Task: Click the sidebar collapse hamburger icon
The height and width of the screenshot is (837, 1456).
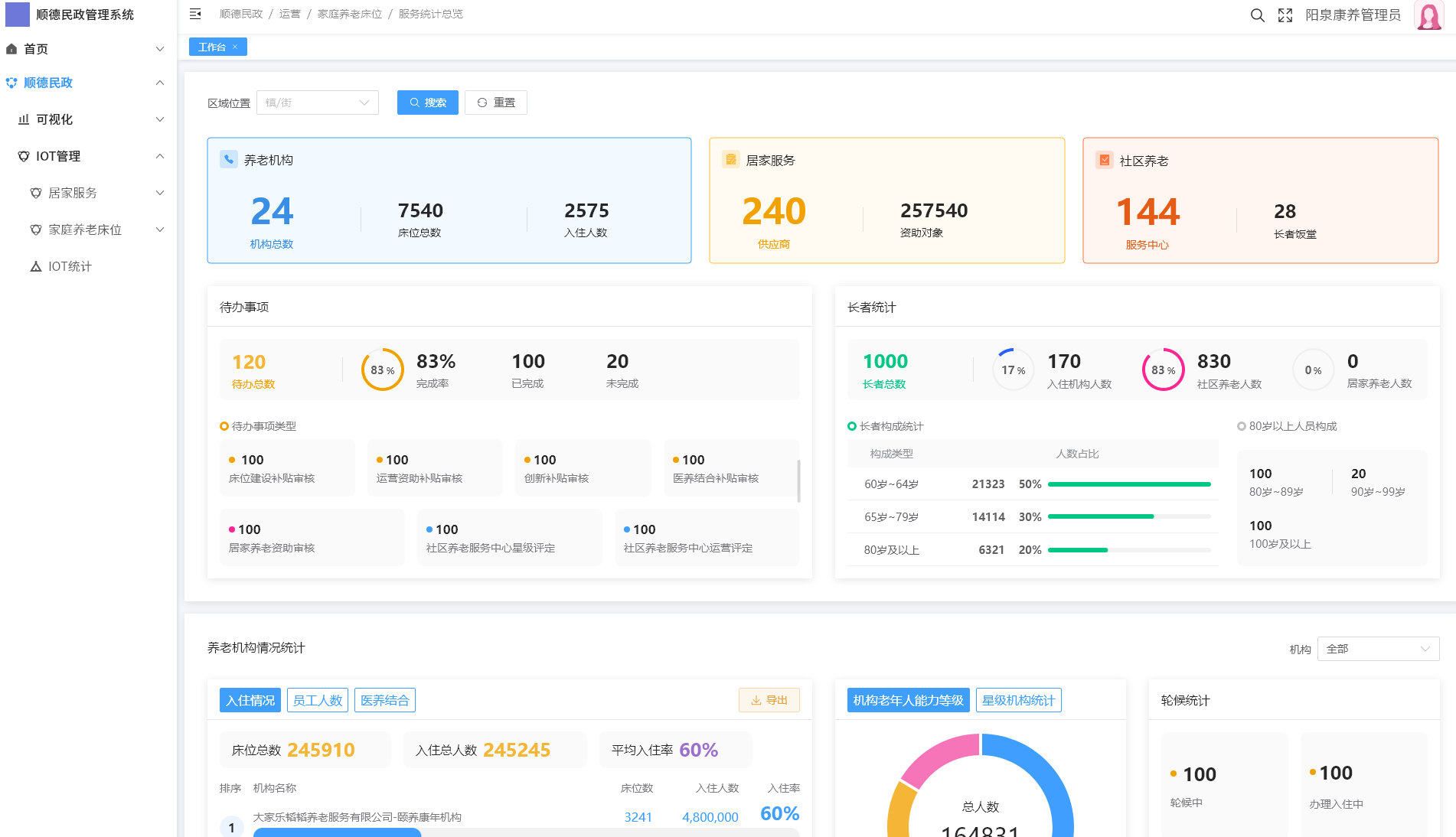Action: (x=195, y=14)
